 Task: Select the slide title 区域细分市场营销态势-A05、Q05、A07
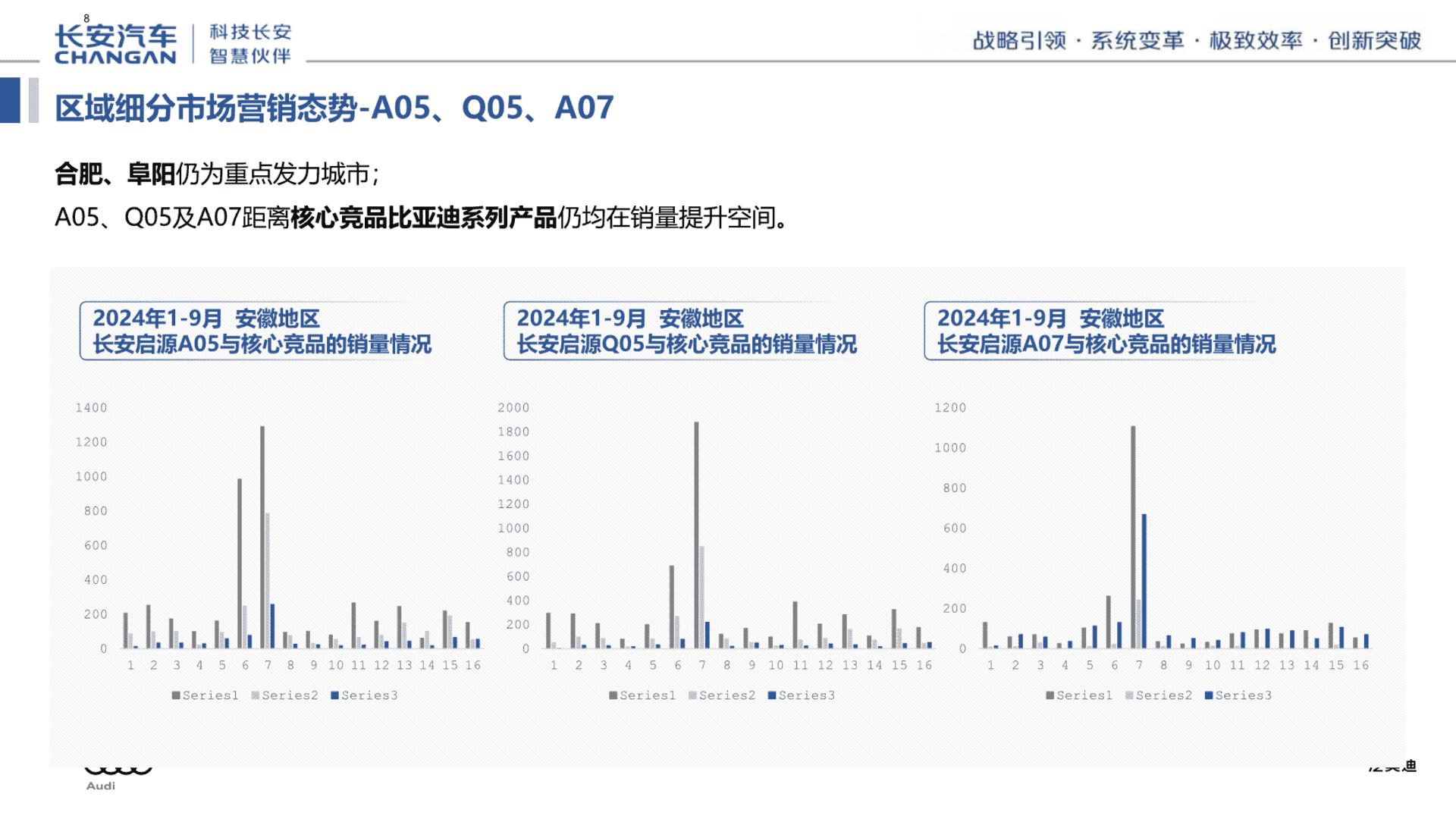pos(334,108)
